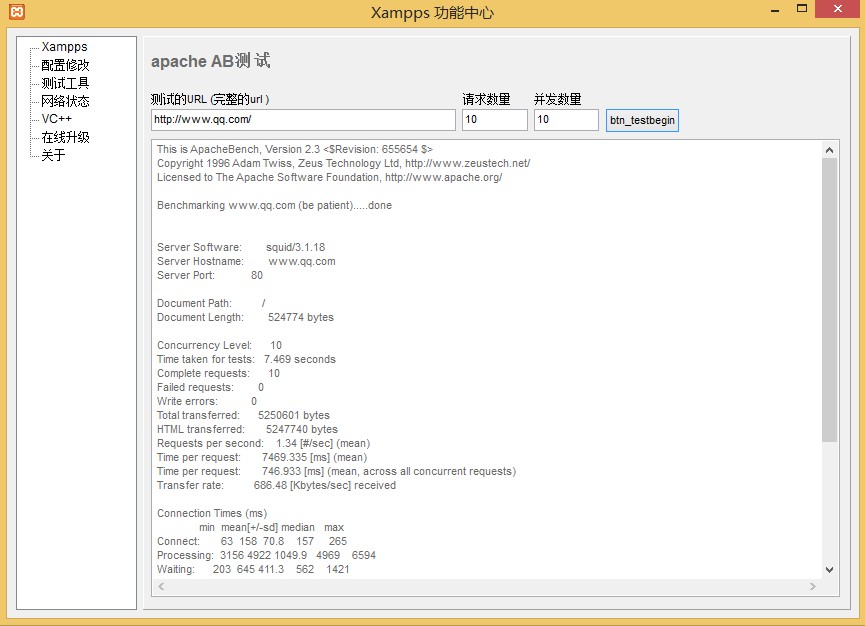Select 关于 in the sidebar tree
The height and width of the screenshot is (626, 865).
tap(54, 156)
